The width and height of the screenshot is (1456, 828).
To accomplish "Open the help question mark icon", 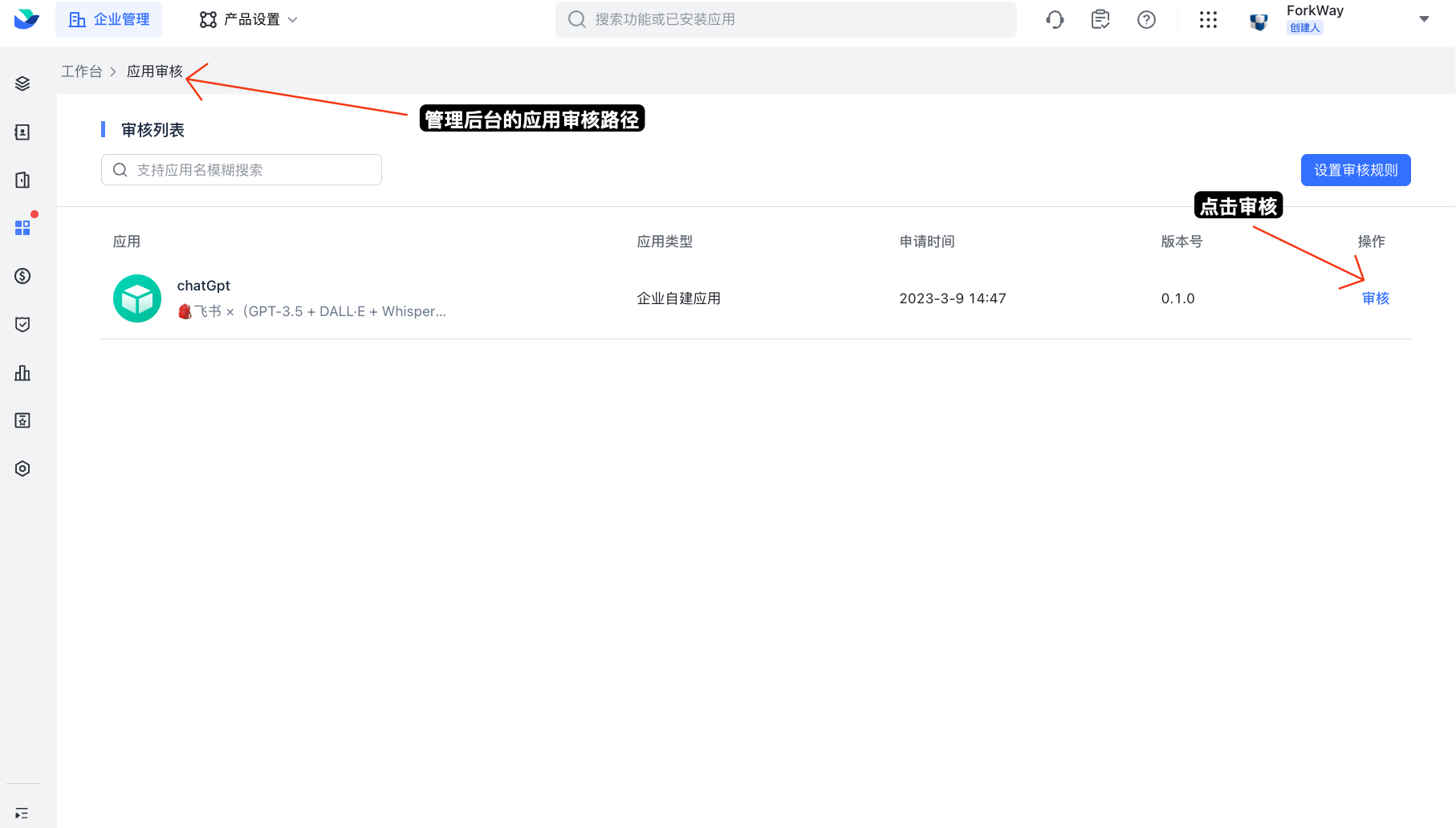I will (x=1146, y=19).
